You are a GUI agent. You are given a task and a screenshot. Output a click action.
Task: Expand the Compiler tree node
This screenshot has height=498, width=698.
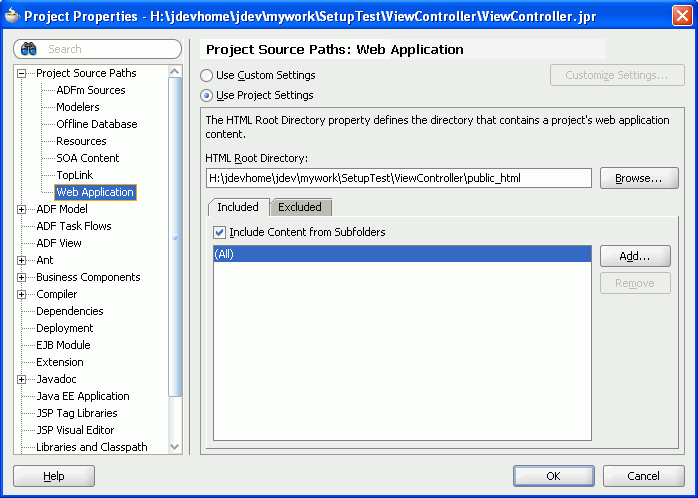(21, 294)
